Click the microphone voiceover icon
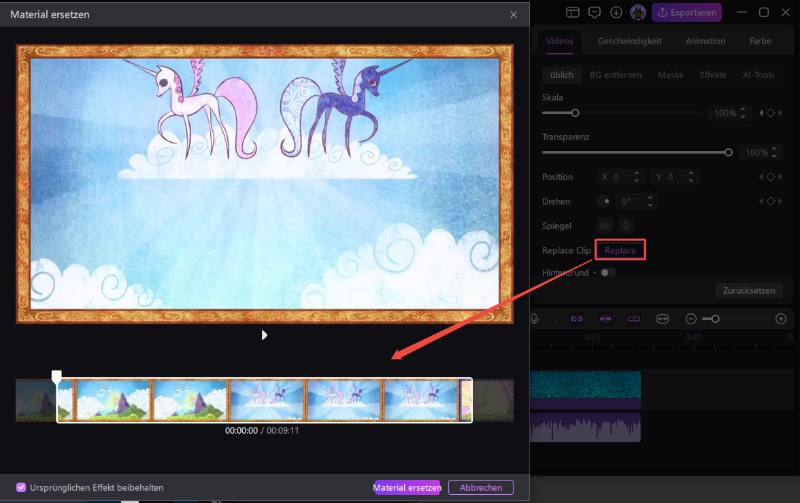 point(534,319)
